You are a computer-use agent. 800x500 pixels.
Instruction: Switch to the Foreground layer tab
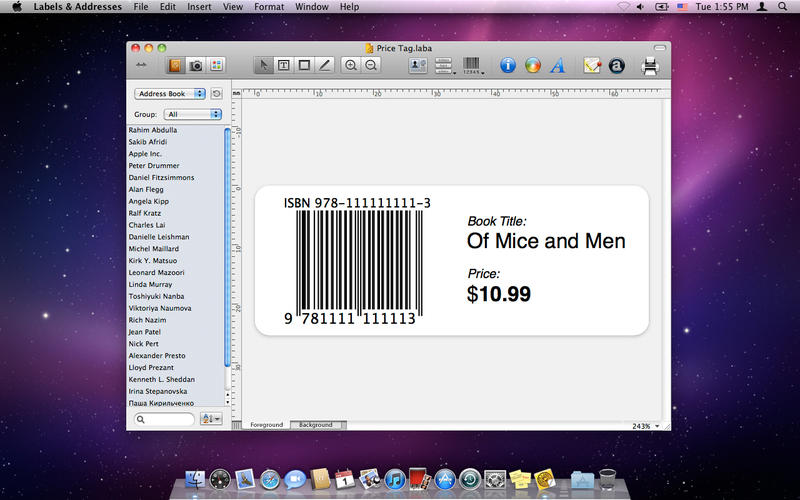tap(266, 424)
